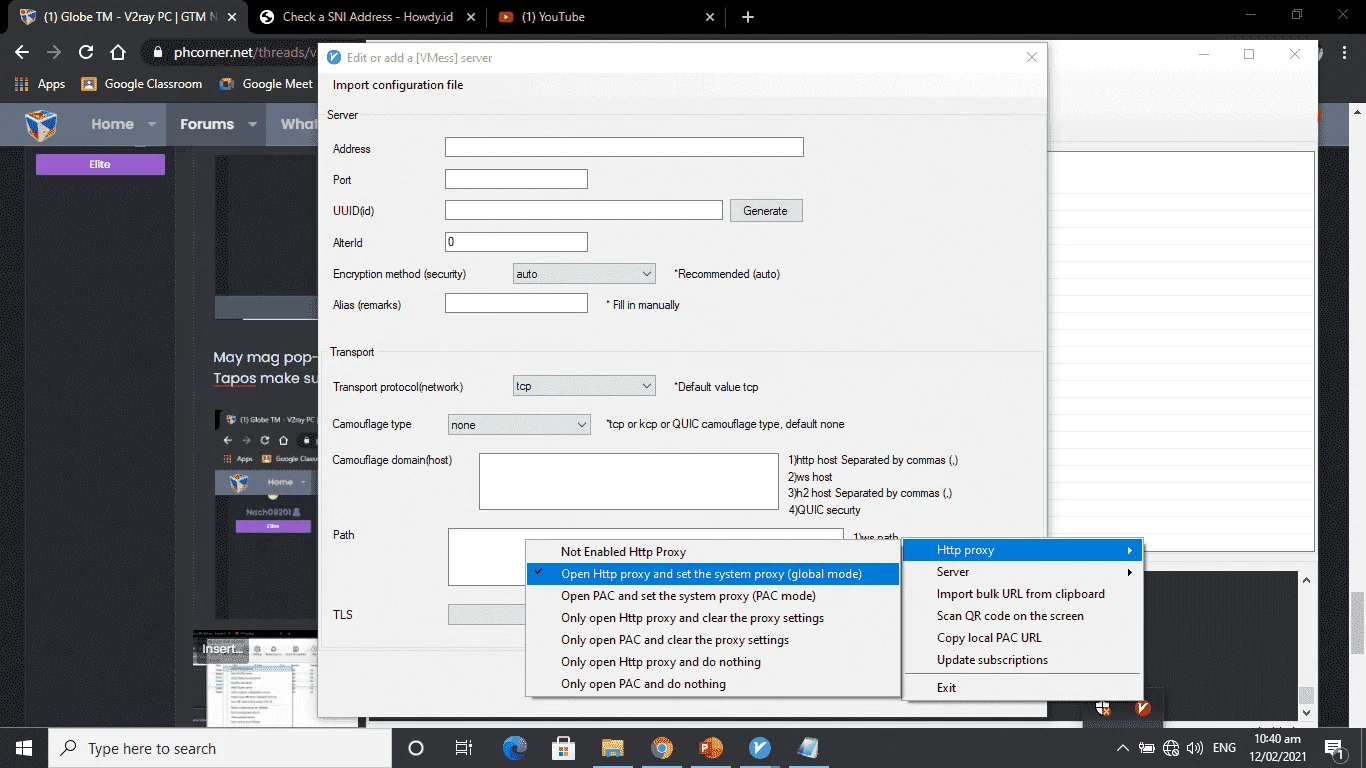Click the Generate UUID button
1366x768 pixels.
(x=766, y=211)
